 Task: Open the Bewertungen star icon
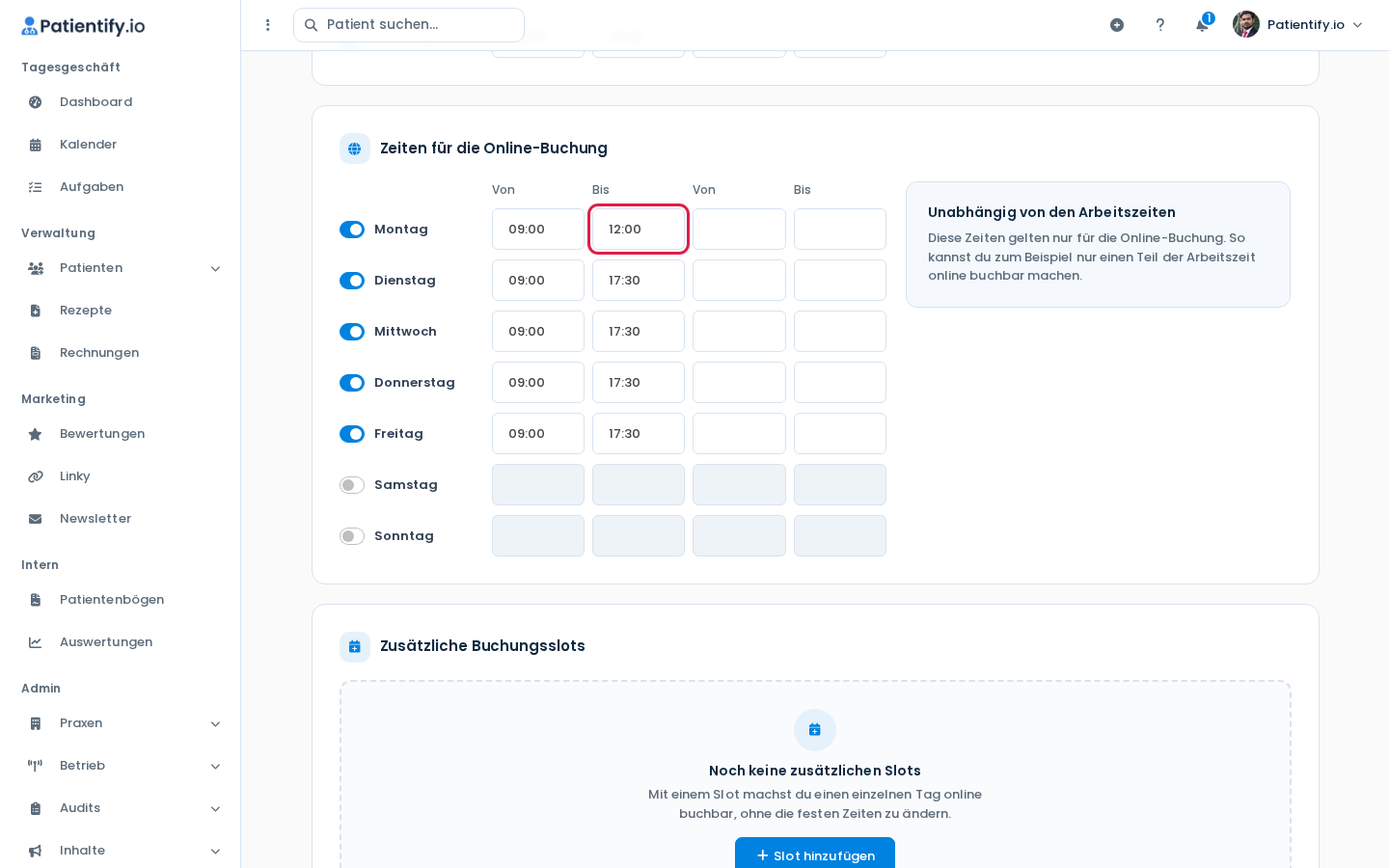36,434
